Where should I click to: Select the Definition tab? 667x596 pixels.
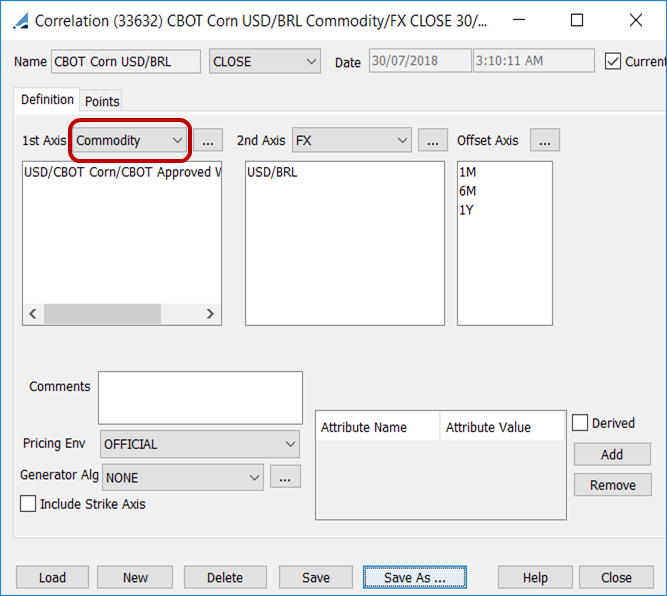click(x=47, y=100)
